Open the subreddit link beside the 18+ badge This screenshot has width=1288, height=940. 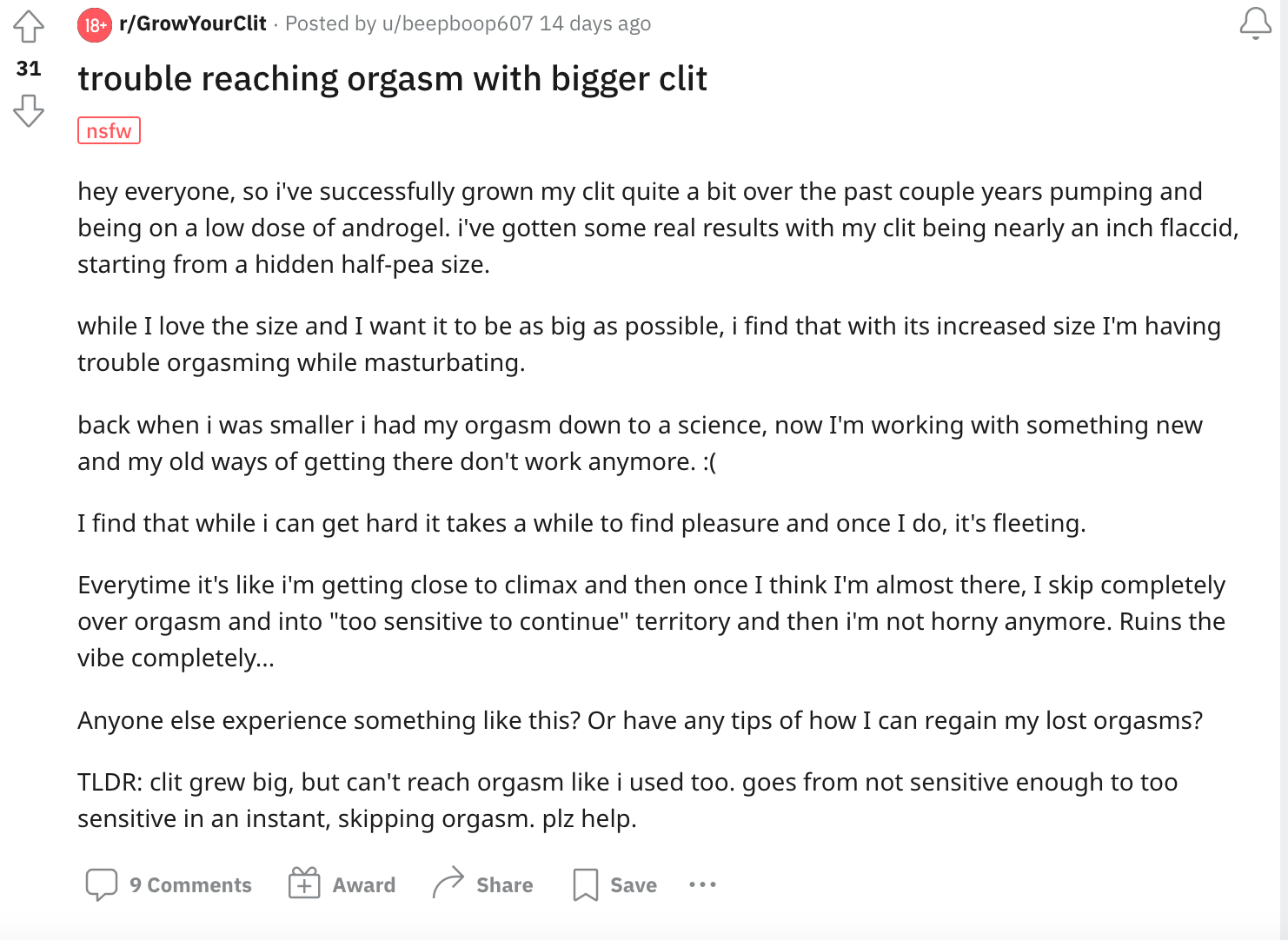tap(193, 23)
